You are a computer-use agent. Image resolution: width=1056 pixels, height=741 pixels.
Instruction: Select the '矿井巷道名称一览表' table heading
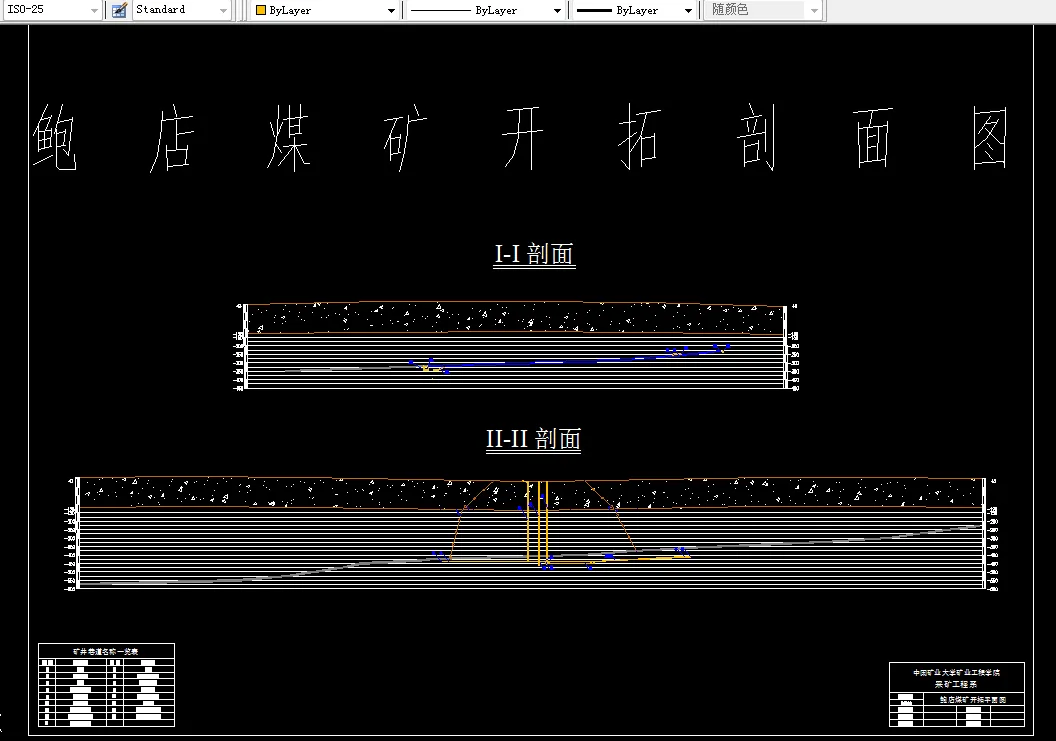click(x=106, y=651)
